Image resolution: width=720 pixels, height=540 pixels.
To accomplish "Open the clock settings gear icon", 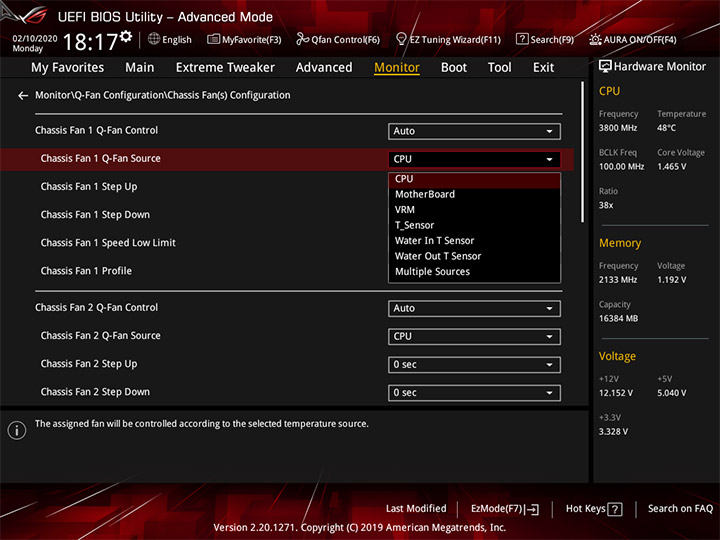I will [x=126, y=36].
